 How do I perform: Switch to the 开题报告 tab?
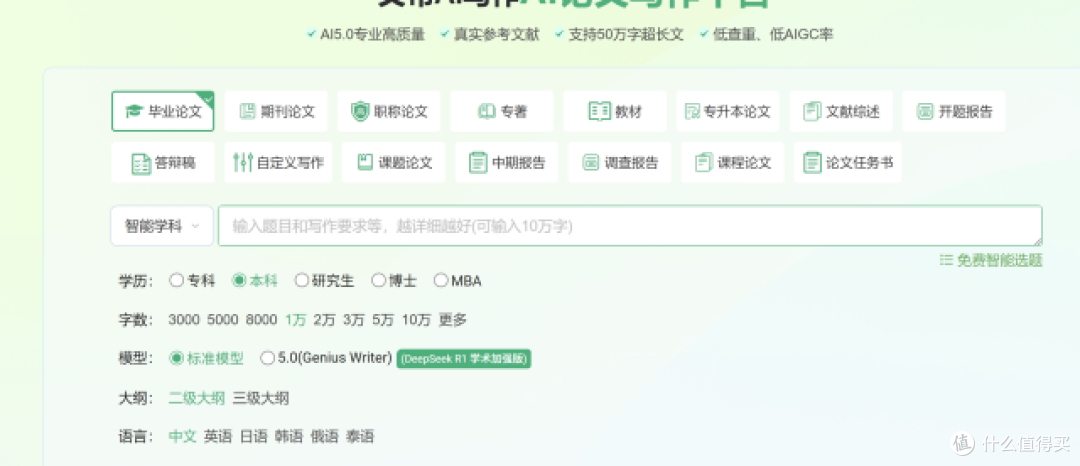coord(954,112)
